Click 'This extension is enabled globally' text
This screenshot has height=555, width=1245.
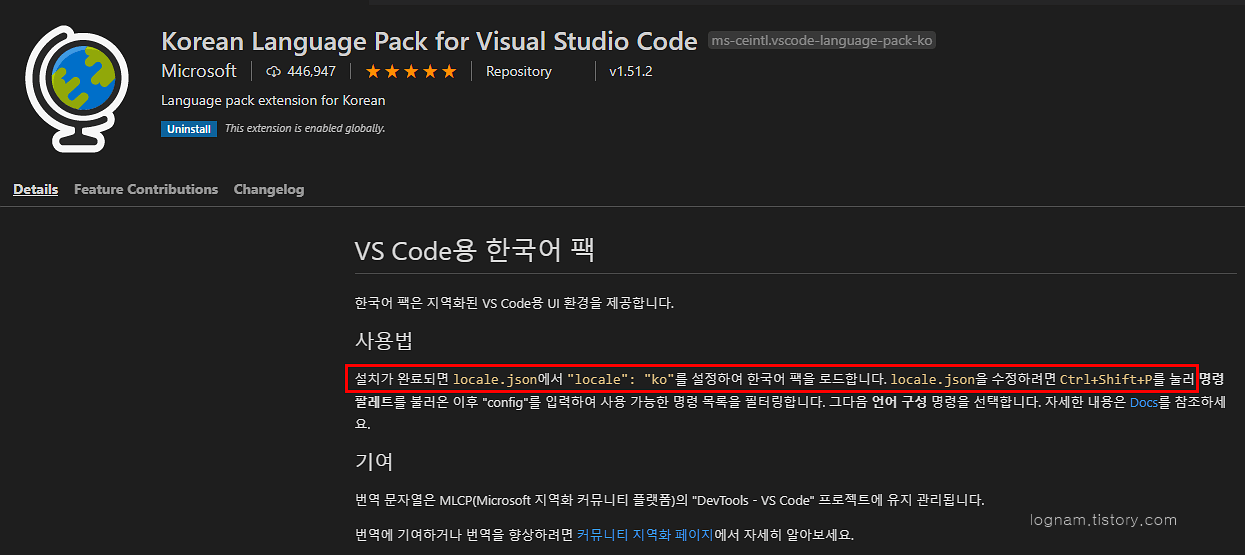click(305, 129)
